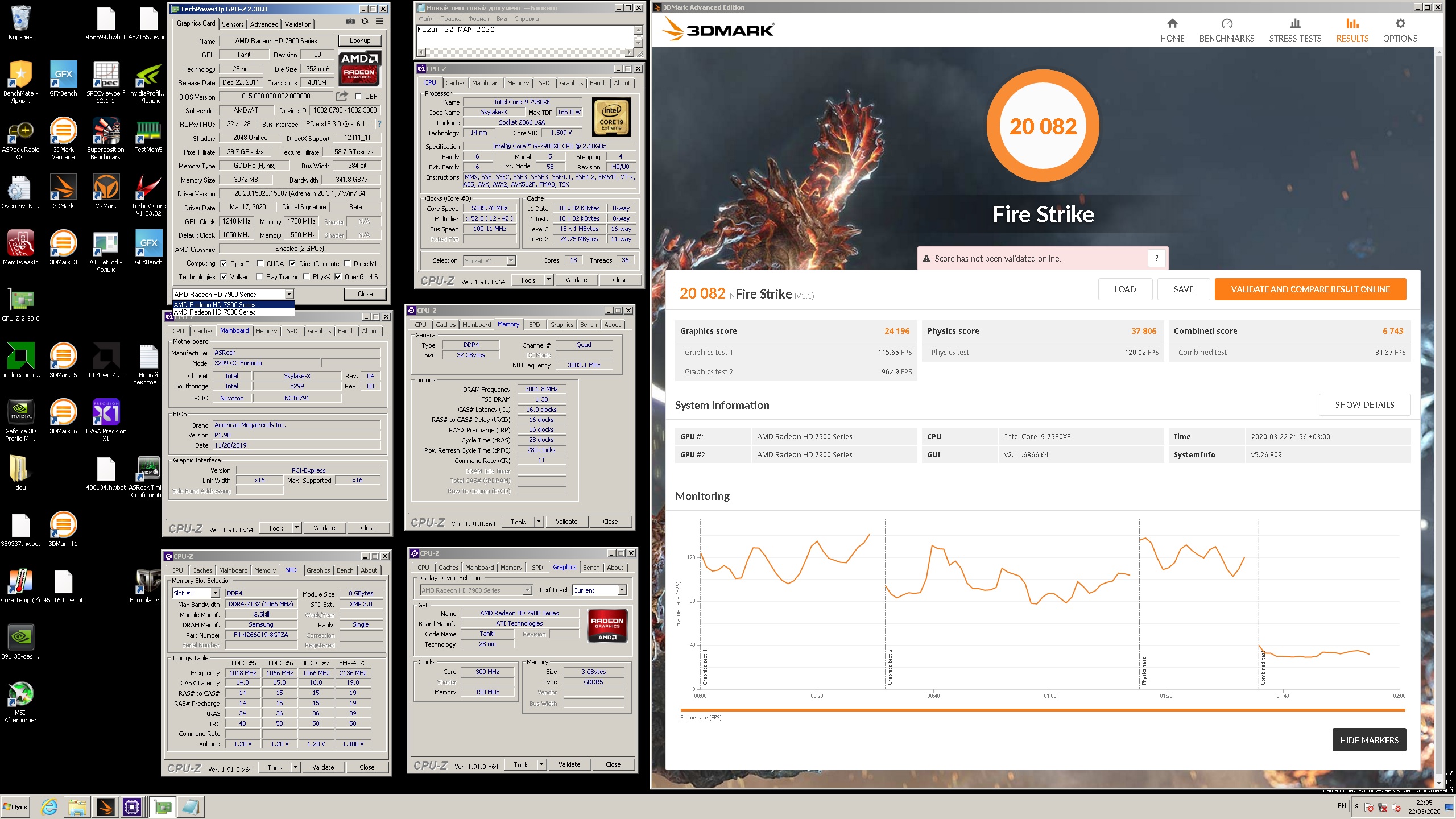Open the GPU-Z.2.30.0 desktop icon
This screenshot has height=819, width=1456.
[20, 304]
